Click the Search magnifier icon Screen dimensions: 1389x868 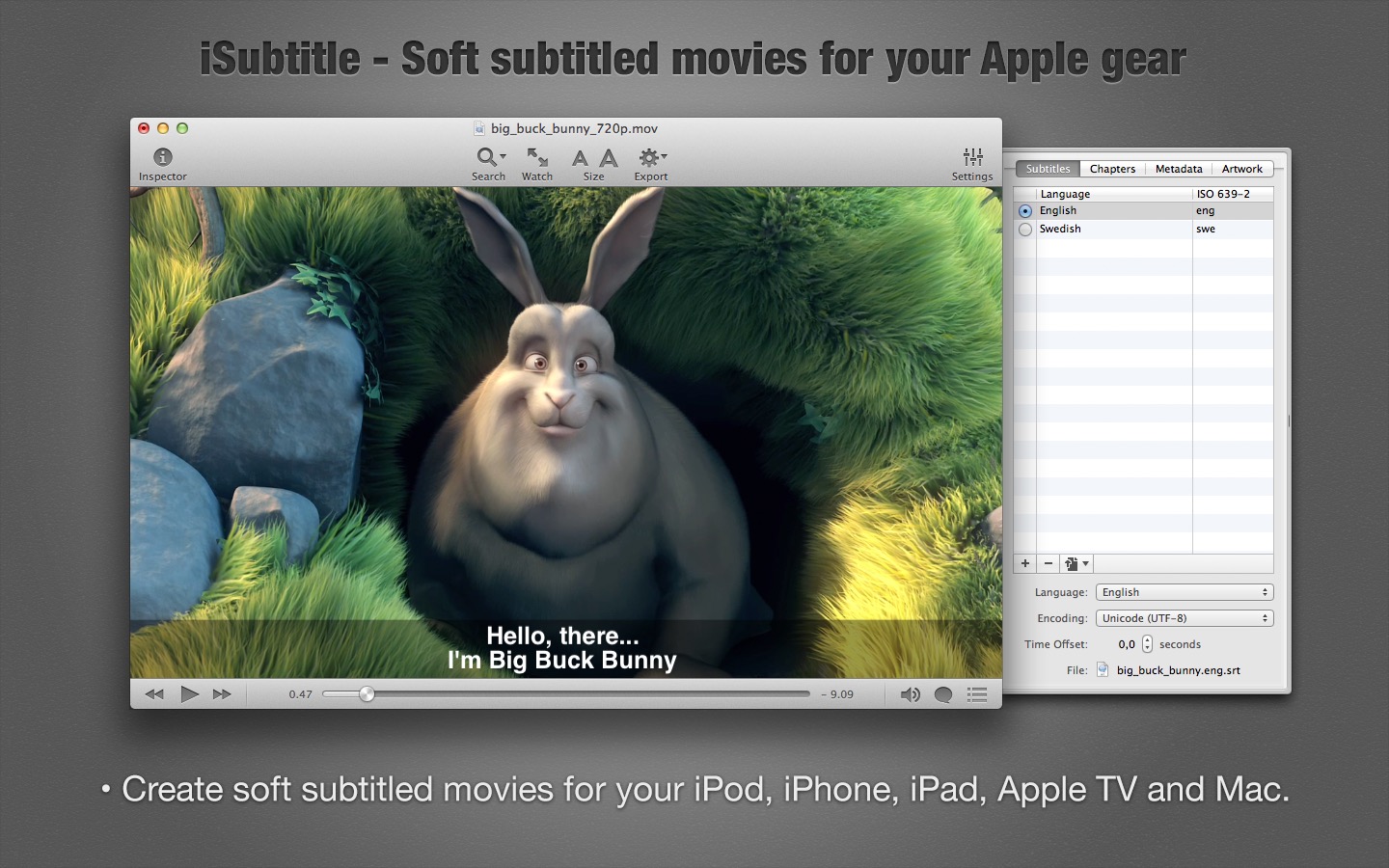click(x=487, y=157)
